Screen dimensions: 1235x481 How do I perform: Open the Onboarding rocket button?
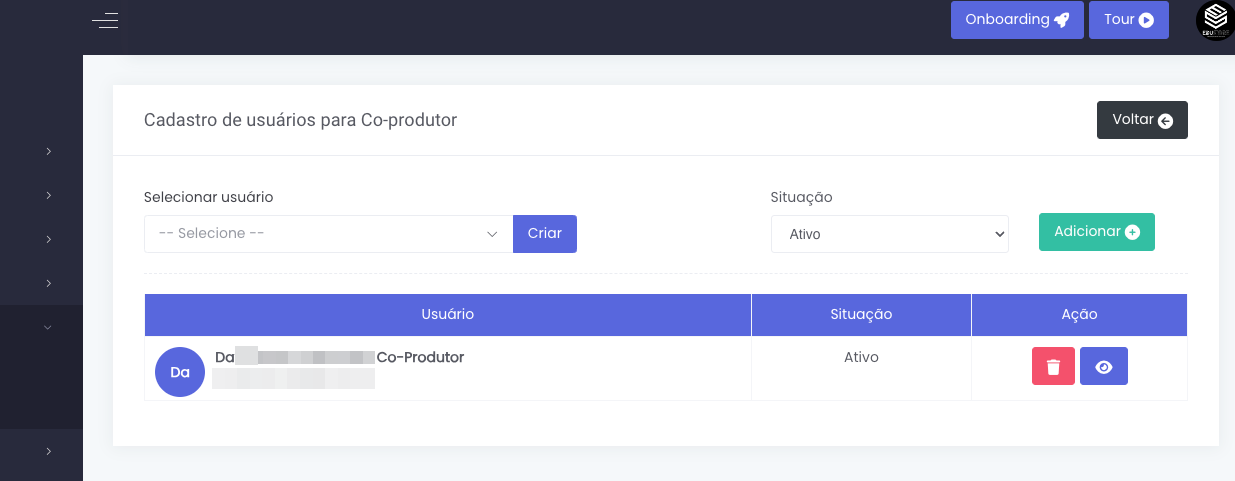click(x=1016, y=20)
